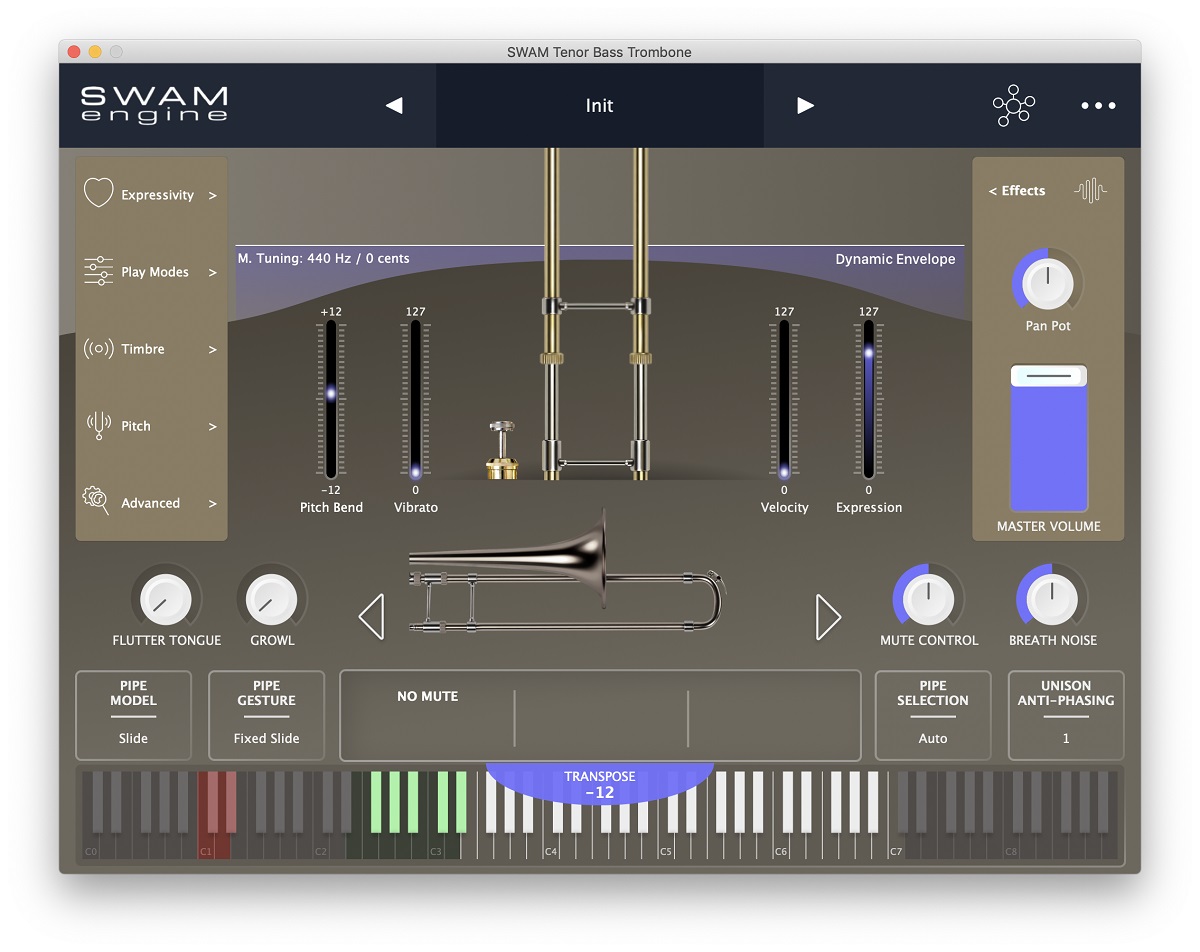Collapse the Effects panel

tap(1016, 191)
